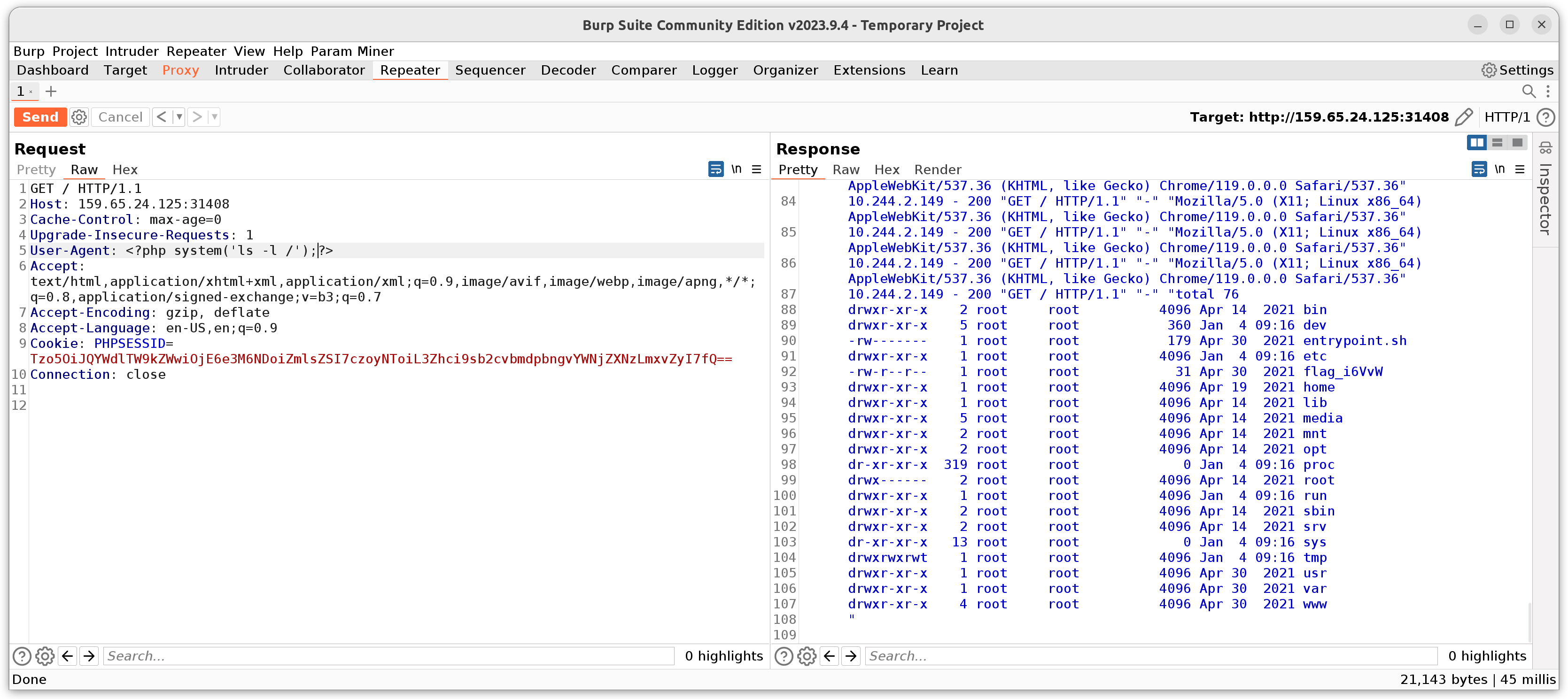
Task: Select combined tabbed layout view
Action: tap(1517, 142)
